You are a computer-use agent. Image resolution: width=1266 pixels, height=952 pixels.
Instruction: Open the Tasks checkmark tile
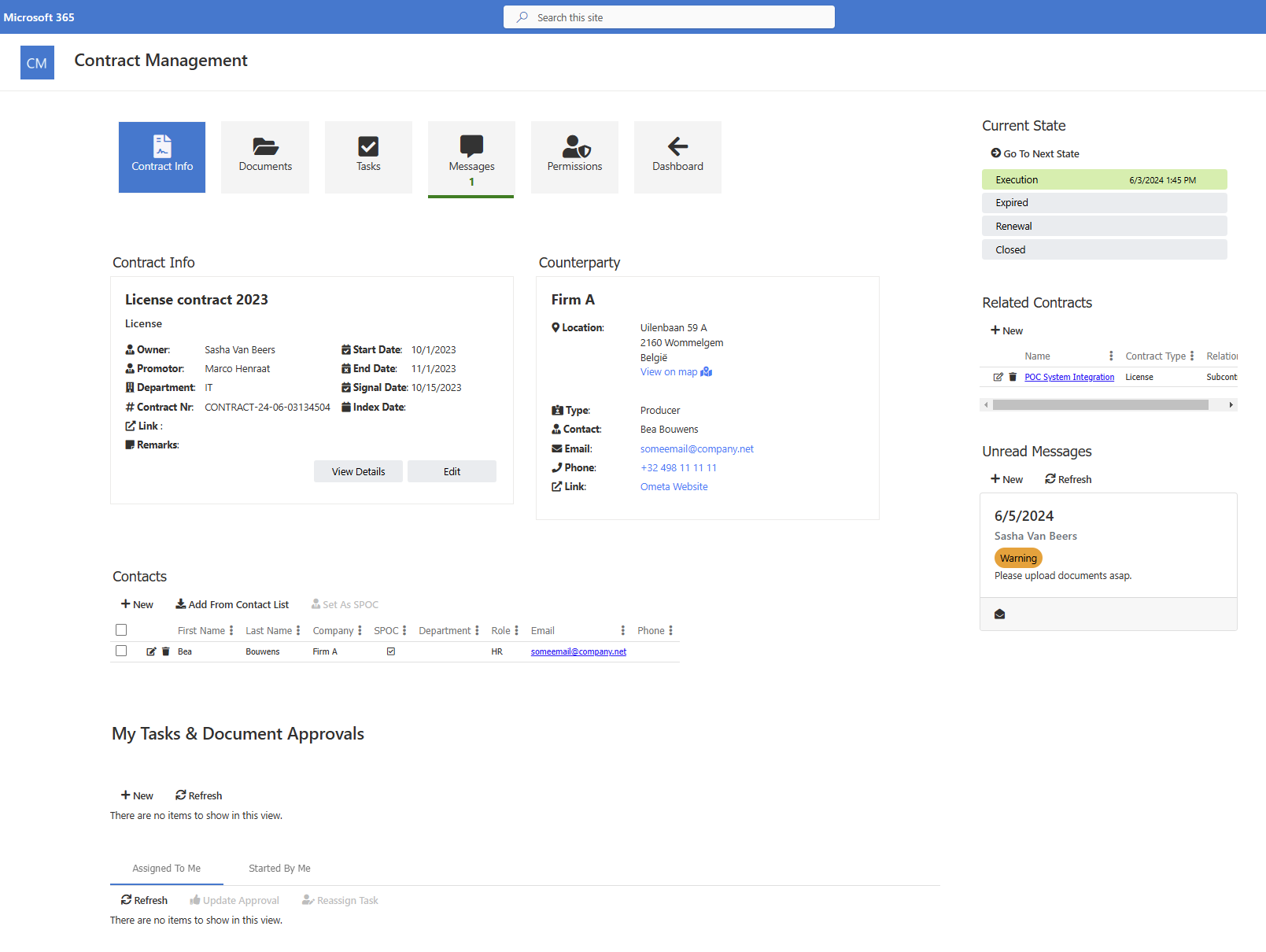coord(368,157)
